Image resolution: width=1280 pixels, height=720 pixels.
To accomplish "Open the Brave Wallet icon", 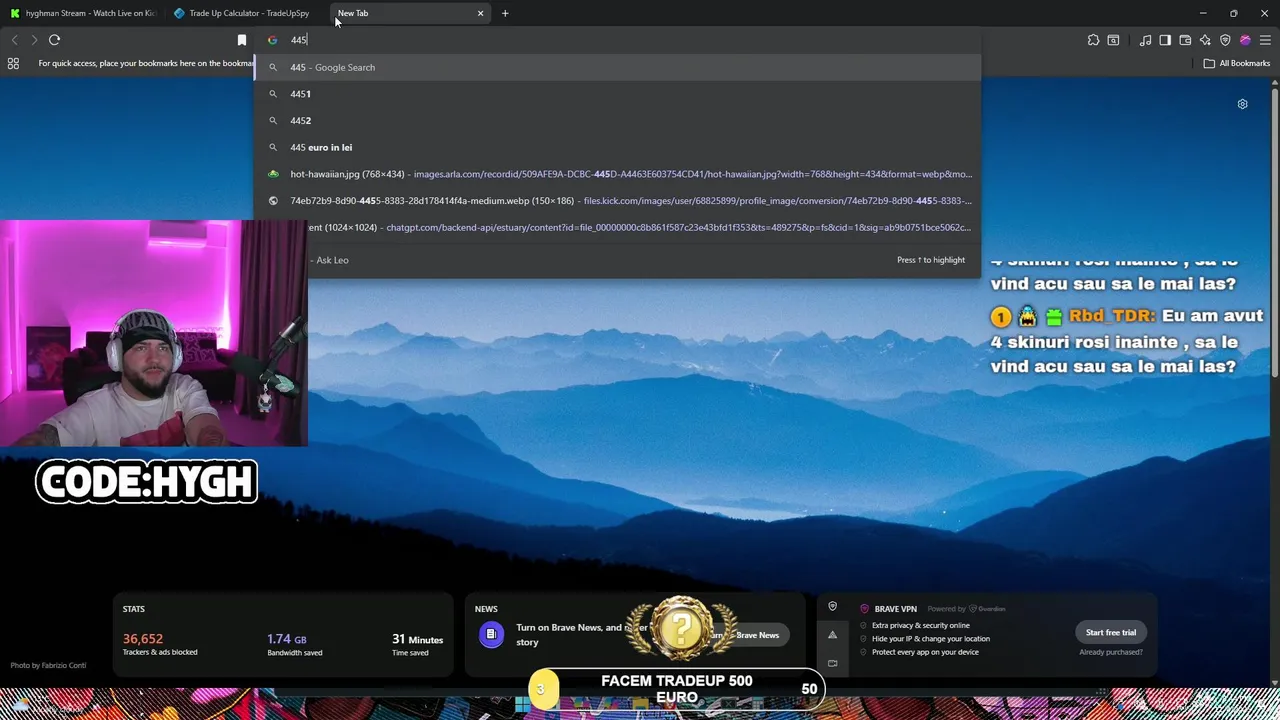I will click(1185, 40).
